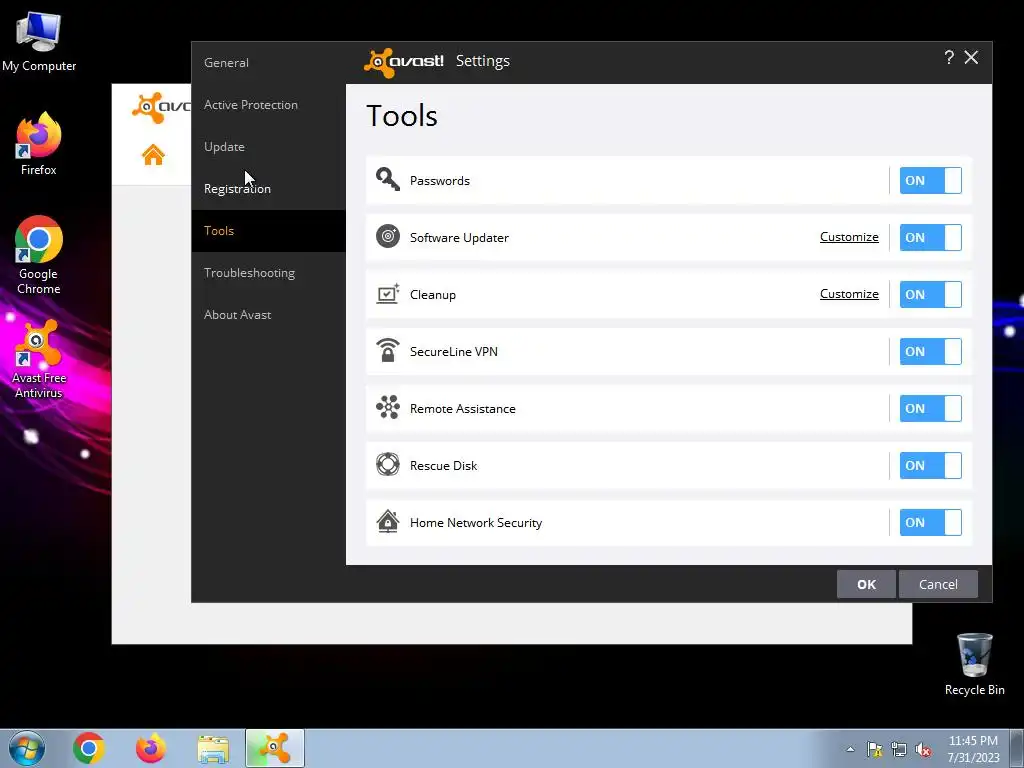Open Windows Explorer from the taskbar
The image size is (1024, 768).
213,749
